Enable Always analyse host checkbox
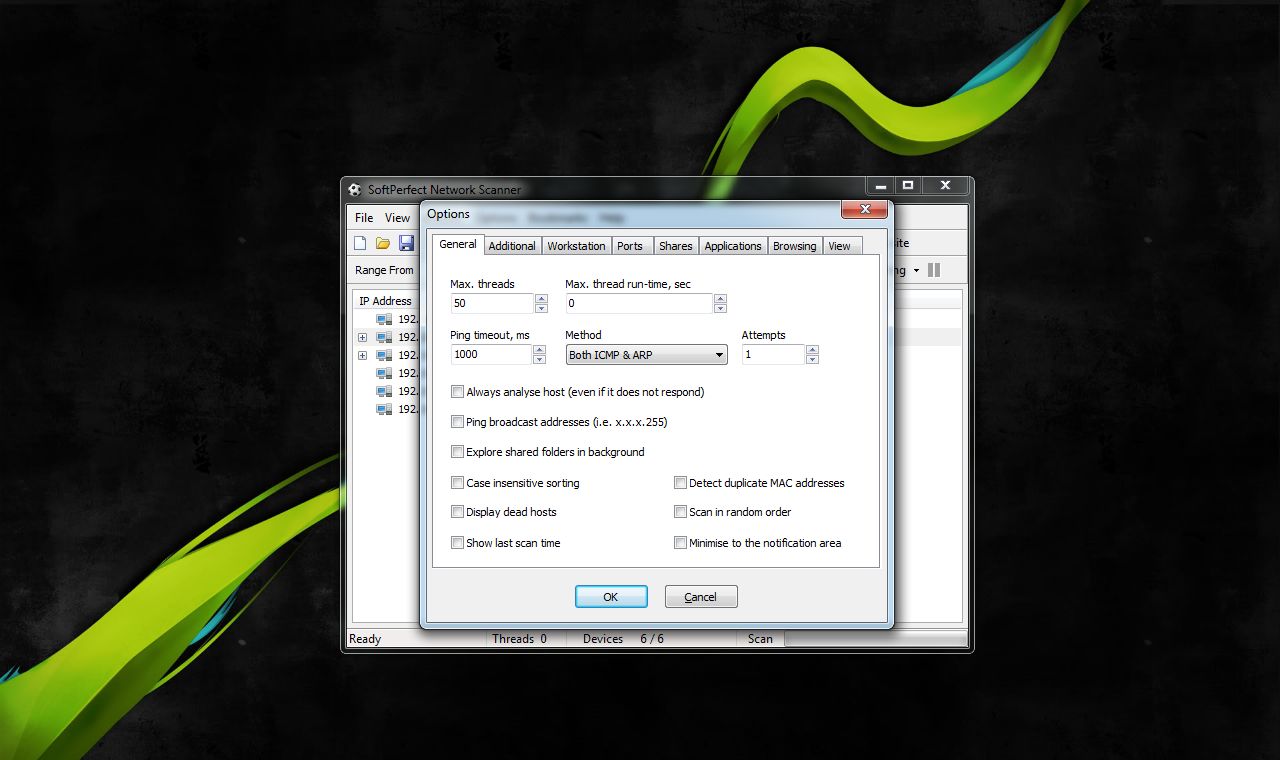1280x760 pixels. click(x=457, y=392)
